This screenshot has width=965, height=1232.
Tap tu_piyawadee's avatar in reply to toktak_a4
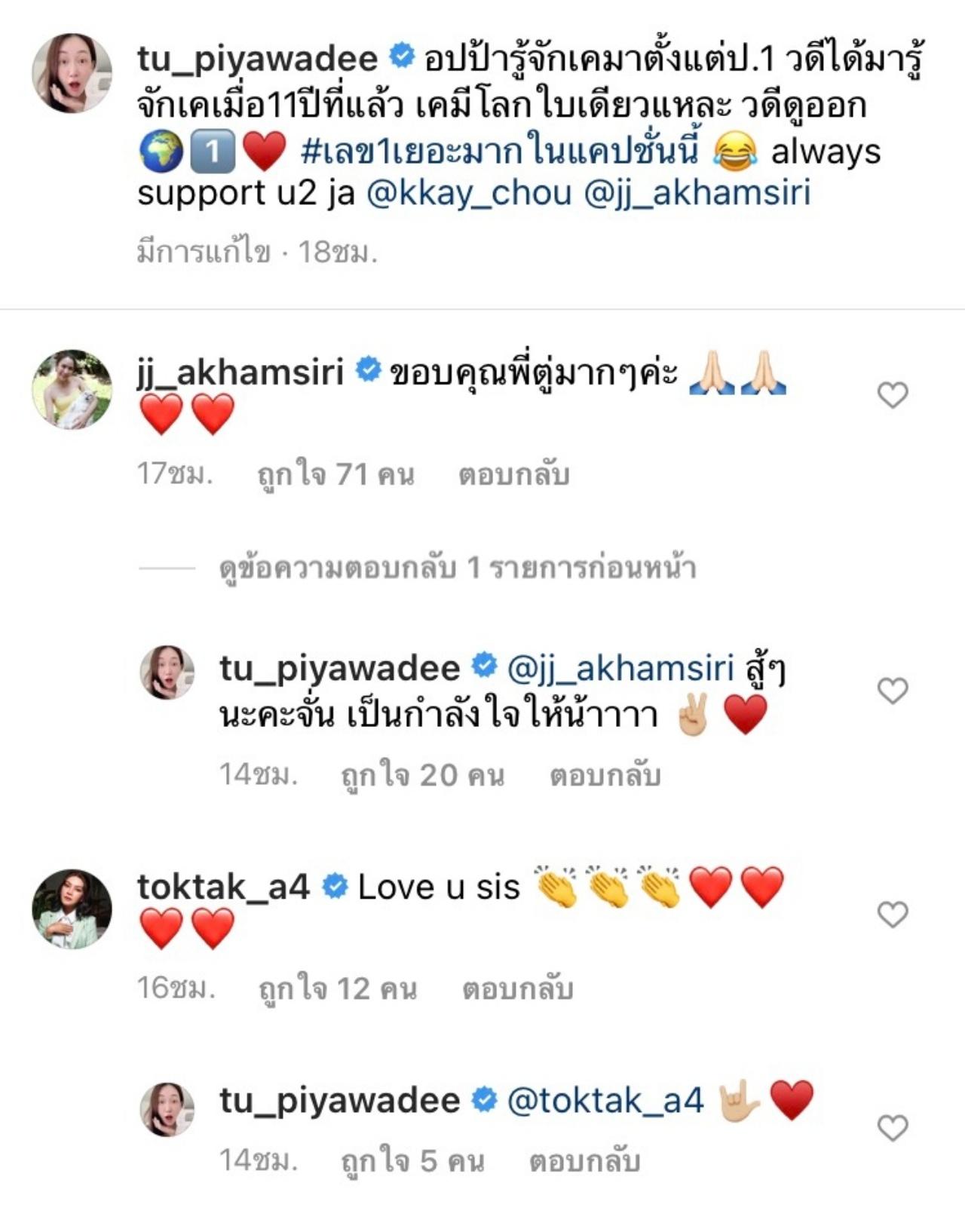167,1109
